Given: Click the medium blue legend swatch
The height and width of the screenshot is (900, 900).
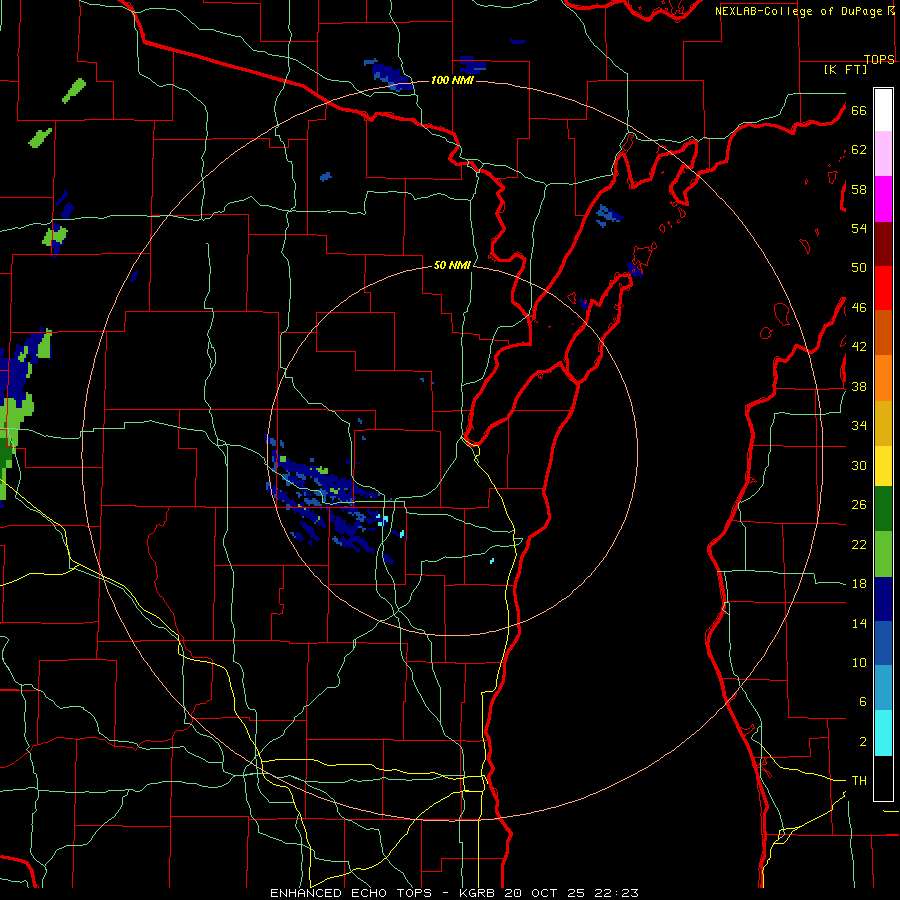Looking at the screenshot, I should pos(883,643).
